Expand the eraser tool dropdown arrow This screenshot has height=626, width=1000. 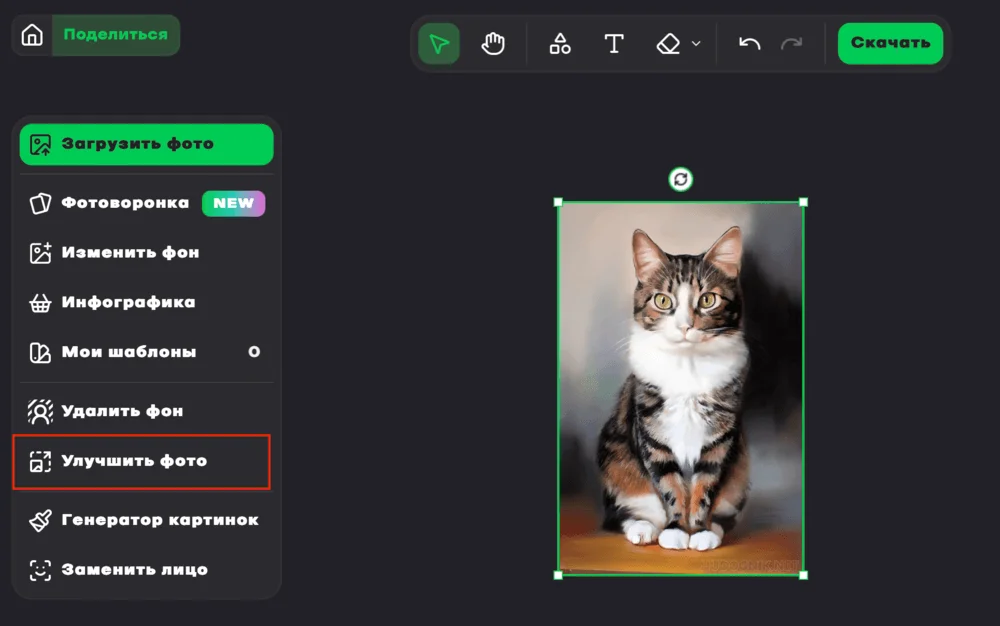[696, 43]
